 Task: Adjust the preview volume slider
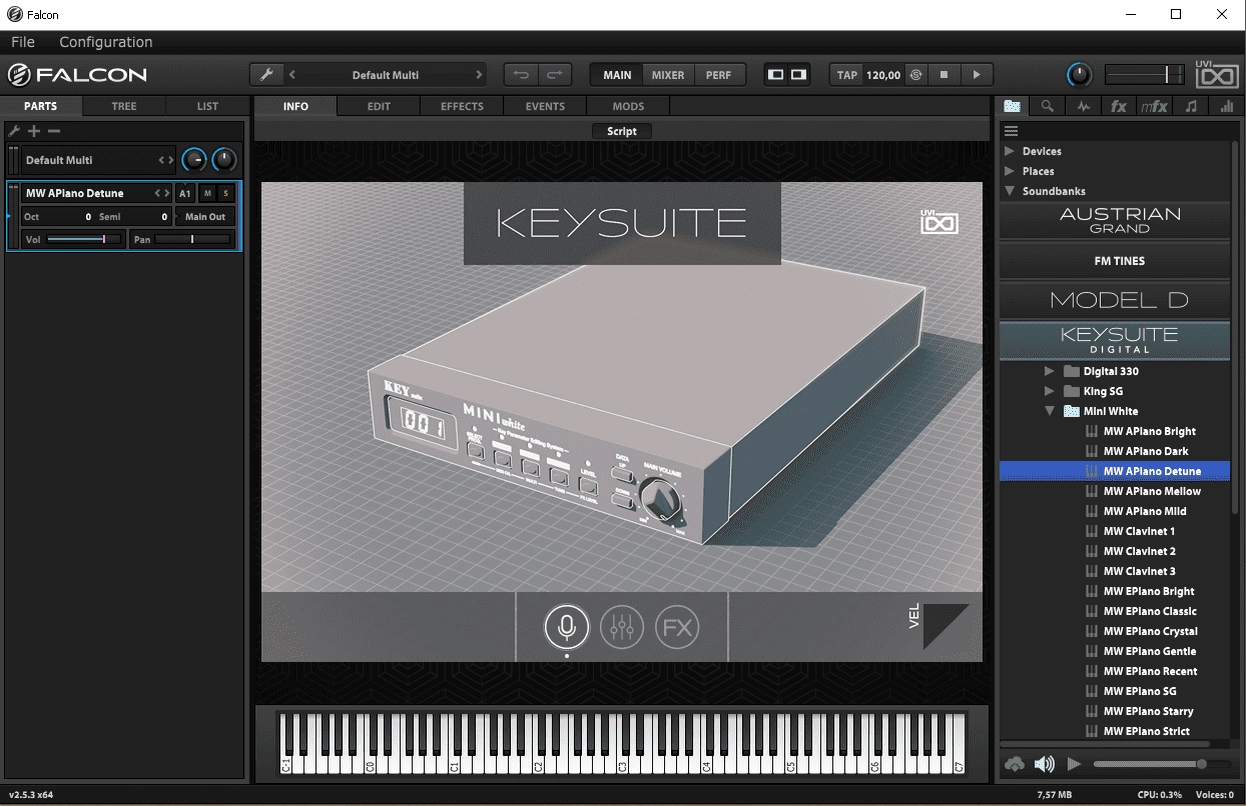(1163, 764)
